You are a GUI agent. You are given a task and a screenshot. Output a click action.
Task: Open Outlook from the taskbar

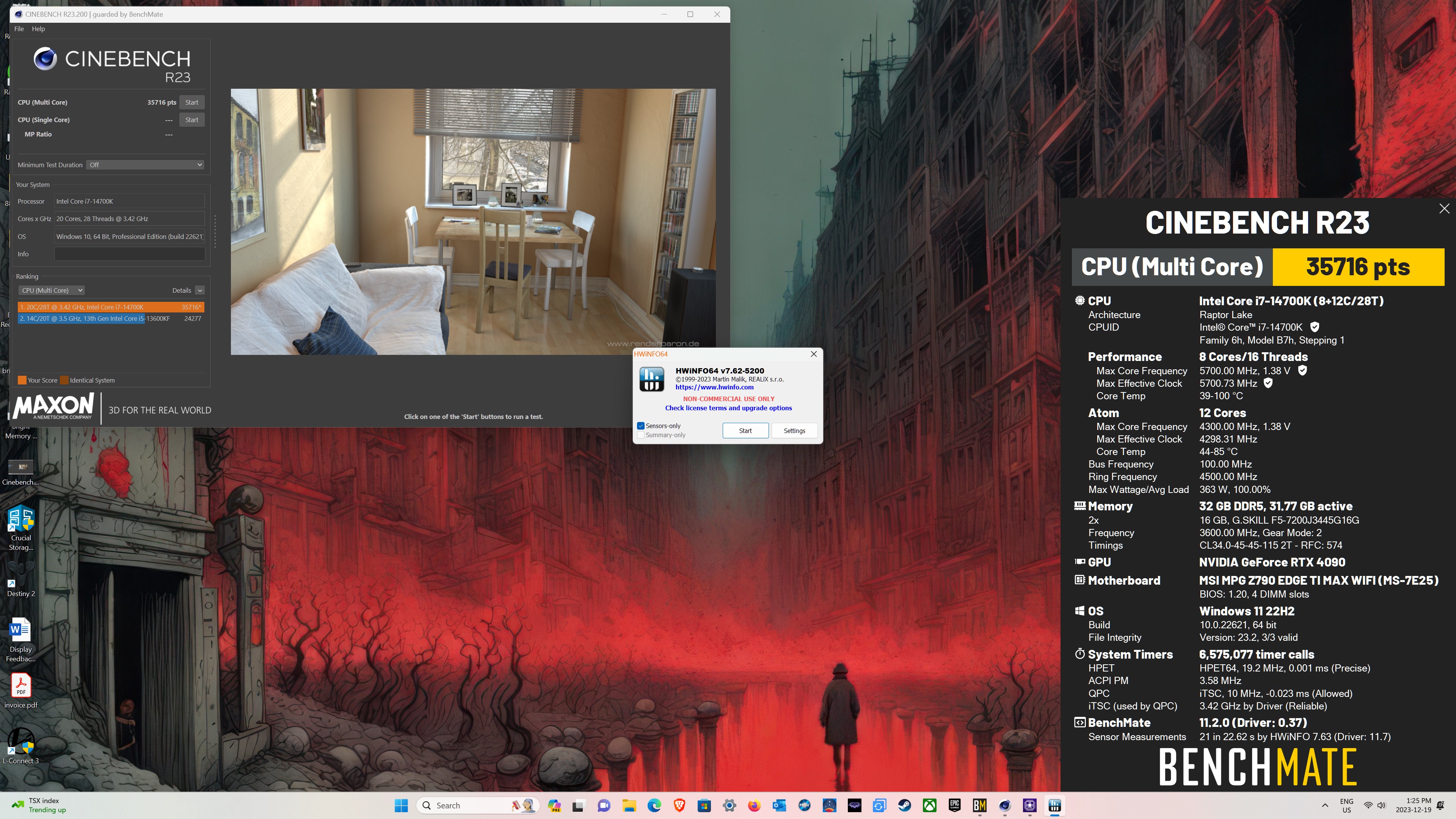[x=780, y=805]
